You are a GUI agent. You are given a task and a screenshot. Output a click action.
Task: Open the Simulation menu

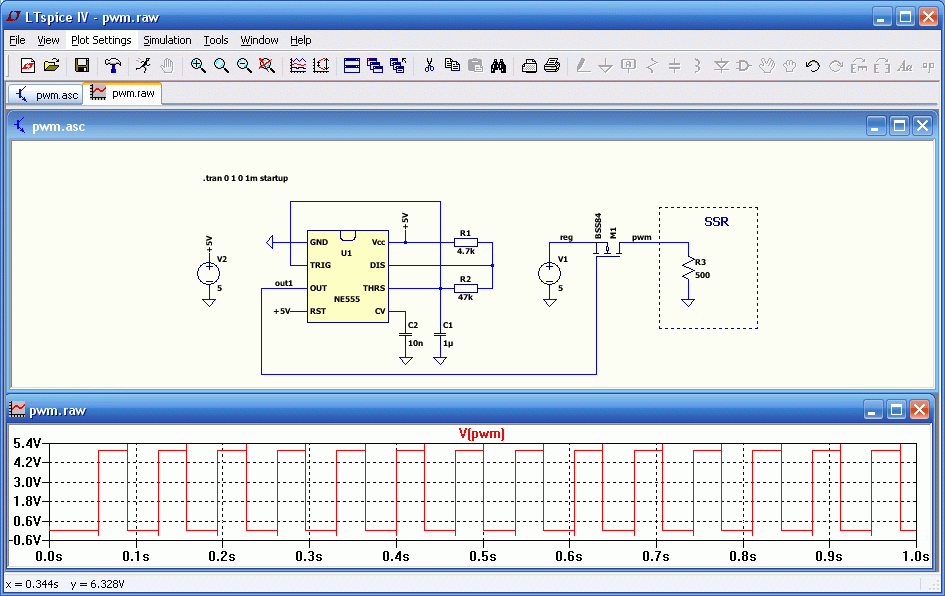[x=167, y=40]
